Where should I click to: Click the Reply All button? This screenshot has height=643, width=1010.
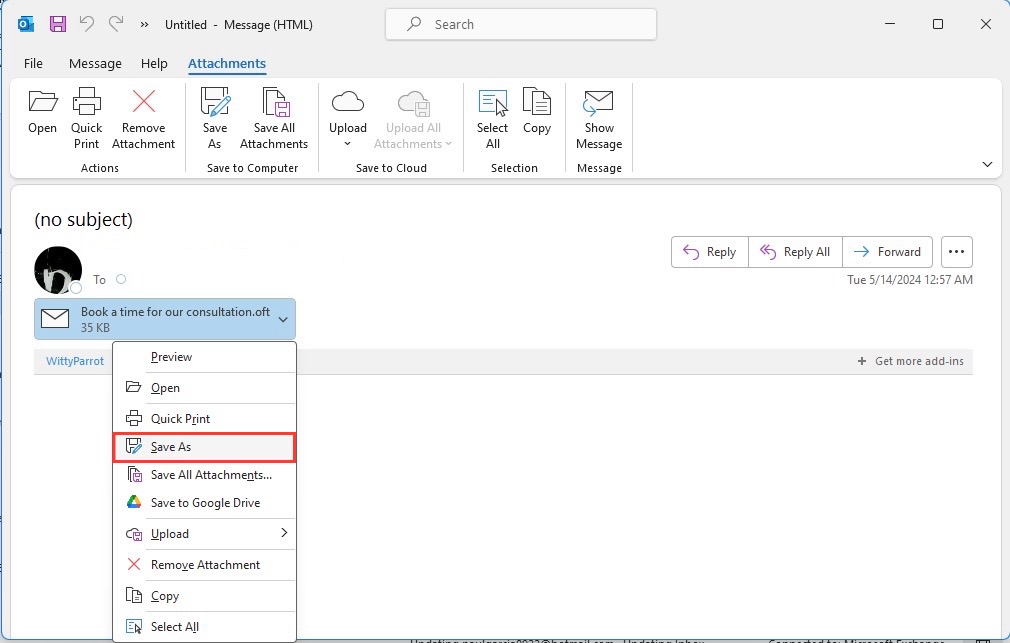point(795,252)
